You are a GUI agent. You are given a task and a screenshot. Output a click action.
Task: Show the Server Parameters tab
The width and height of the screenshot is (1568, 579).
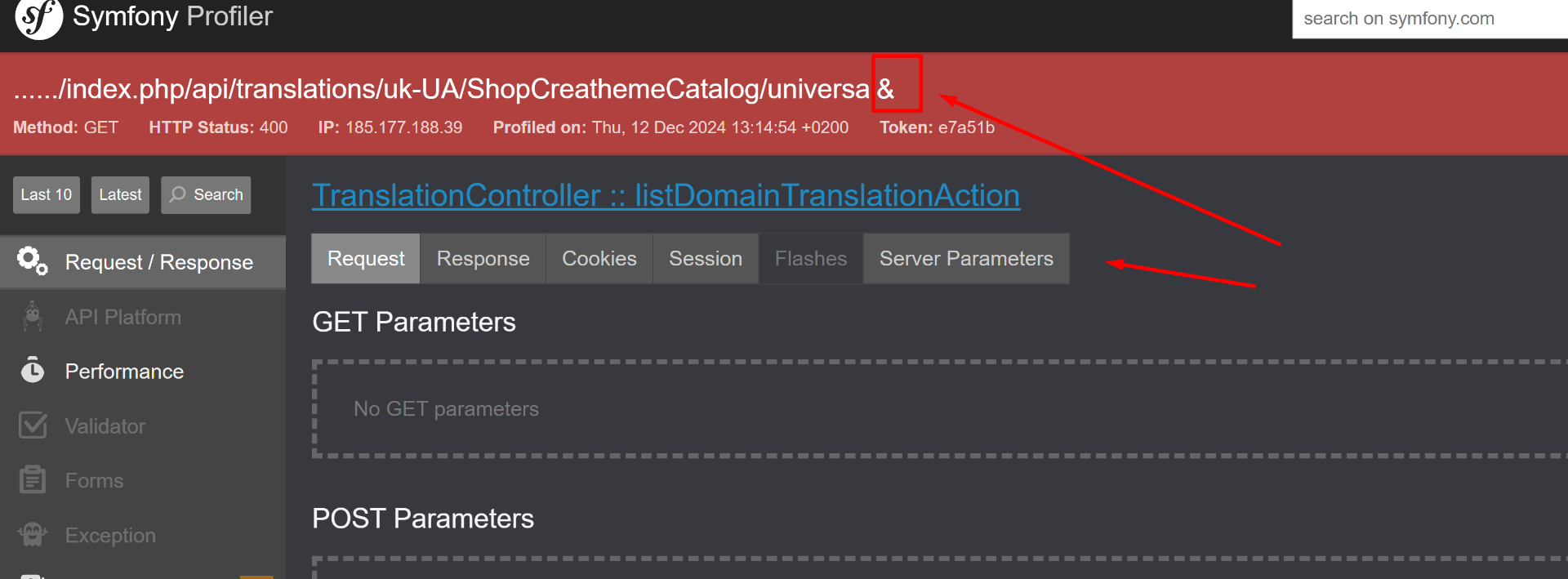point(965,259)
